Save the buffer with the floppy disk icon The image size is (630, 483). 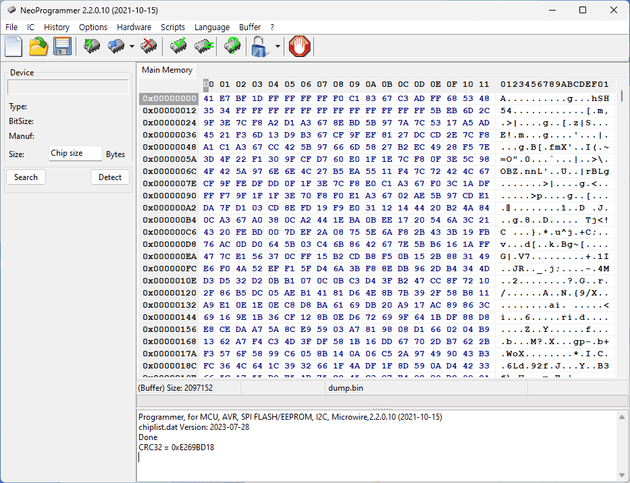tap(62, 46)
